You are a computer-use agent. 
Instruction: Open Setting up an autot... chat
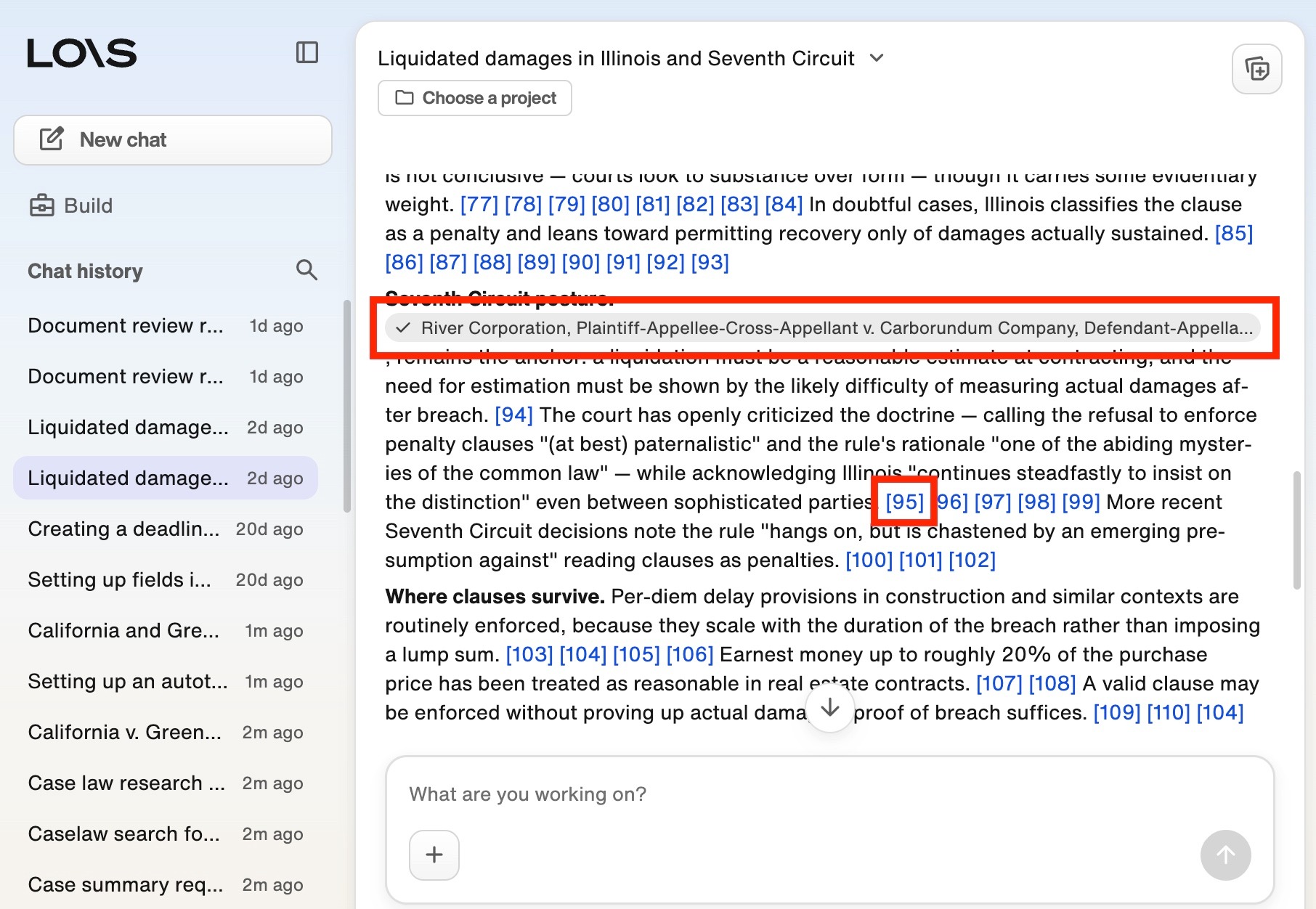(x=166, y=682)
